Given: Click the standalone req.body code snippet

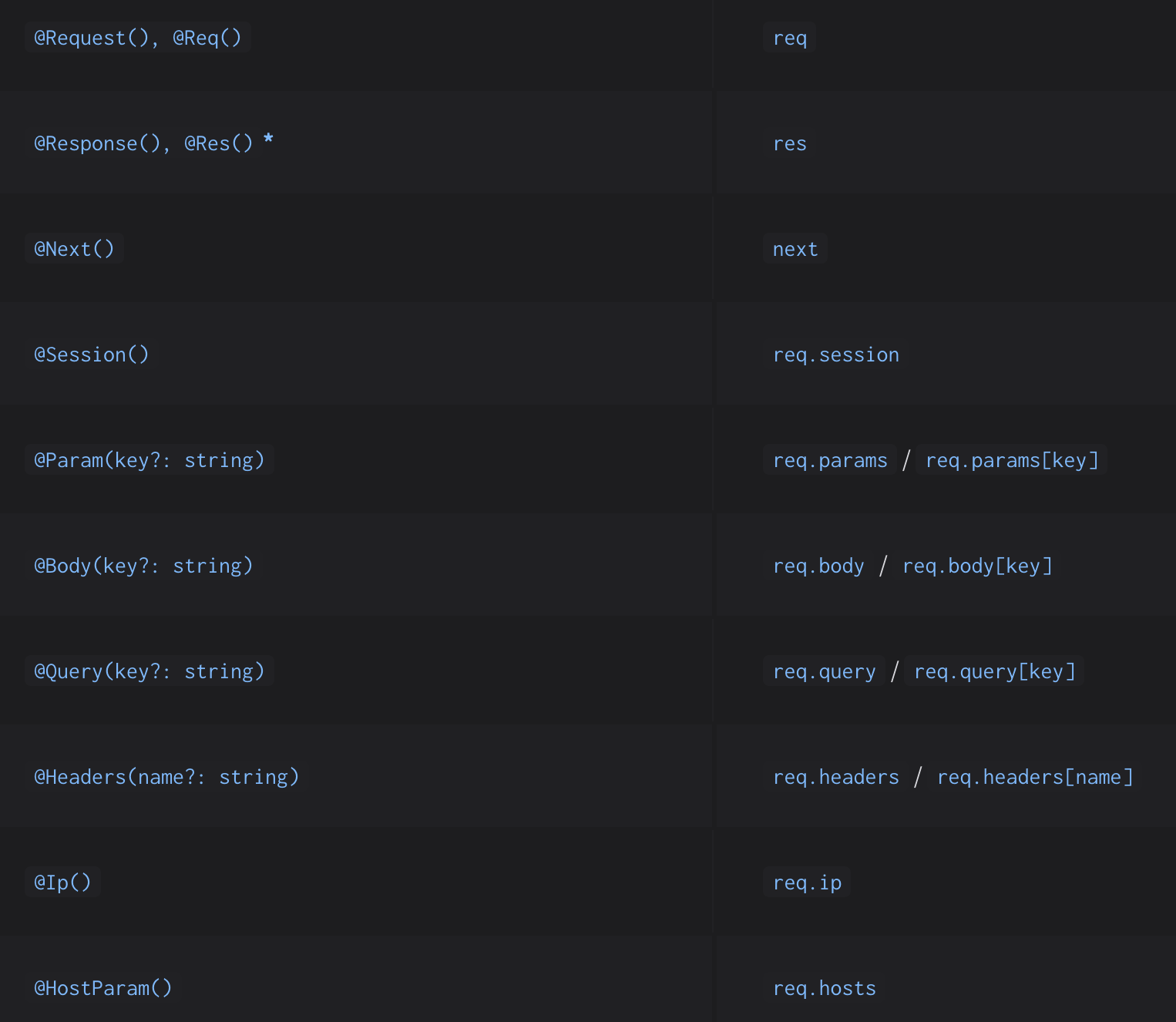Looking at the screenshot, I should 818,566.
